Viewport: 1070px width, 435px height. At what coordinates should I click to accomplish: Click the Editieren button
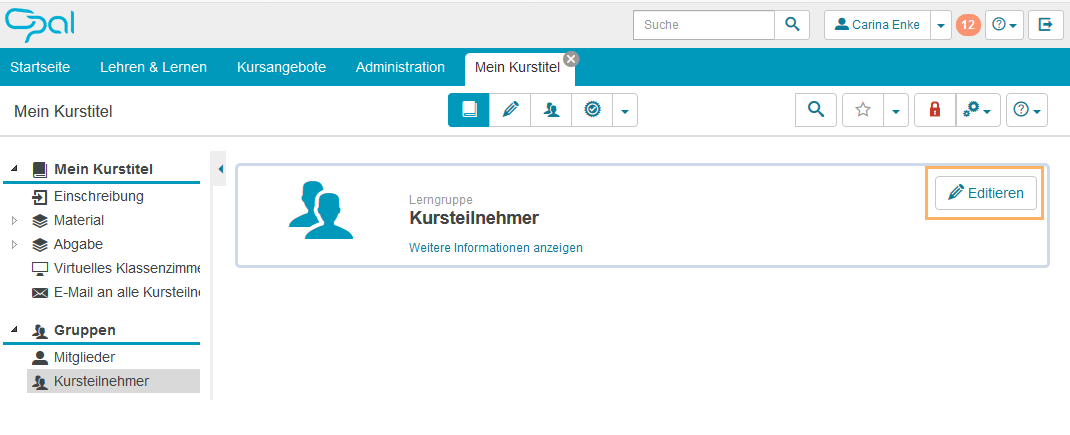[985, 193]
